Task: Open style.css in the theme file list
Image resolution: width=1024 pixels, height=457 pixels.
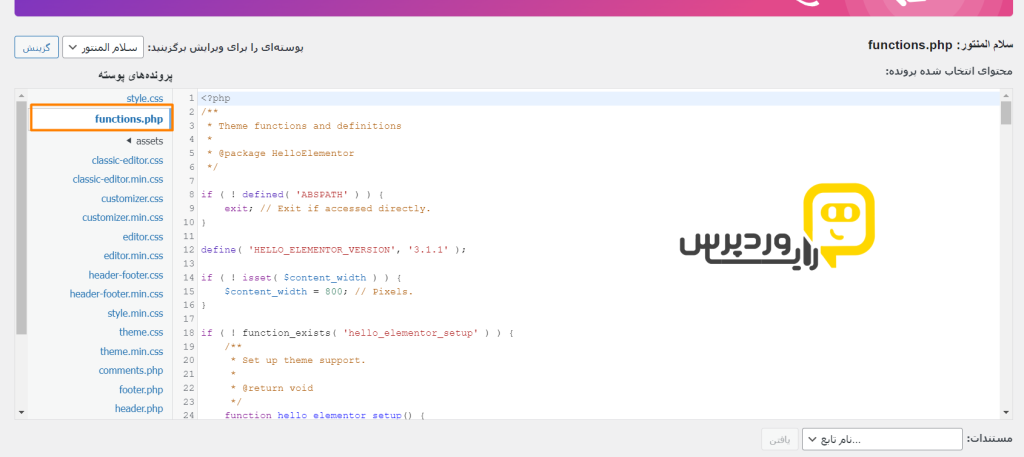Action: coord(144,99)
